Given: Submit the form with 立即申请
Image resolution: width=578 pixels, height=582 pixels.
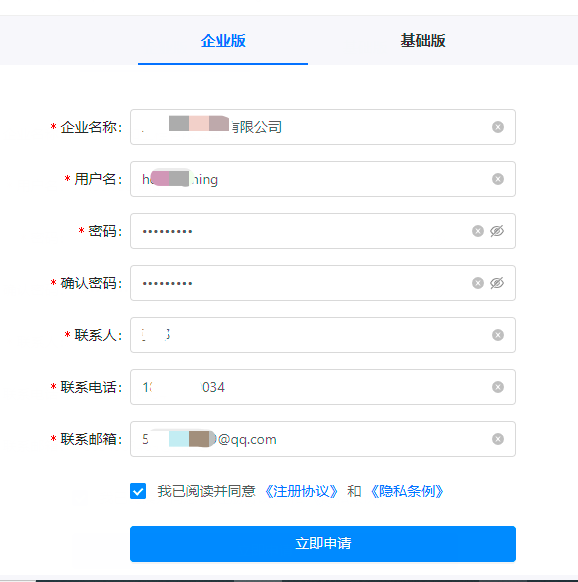Looking at the screenshot, I should tap(323, 543).
